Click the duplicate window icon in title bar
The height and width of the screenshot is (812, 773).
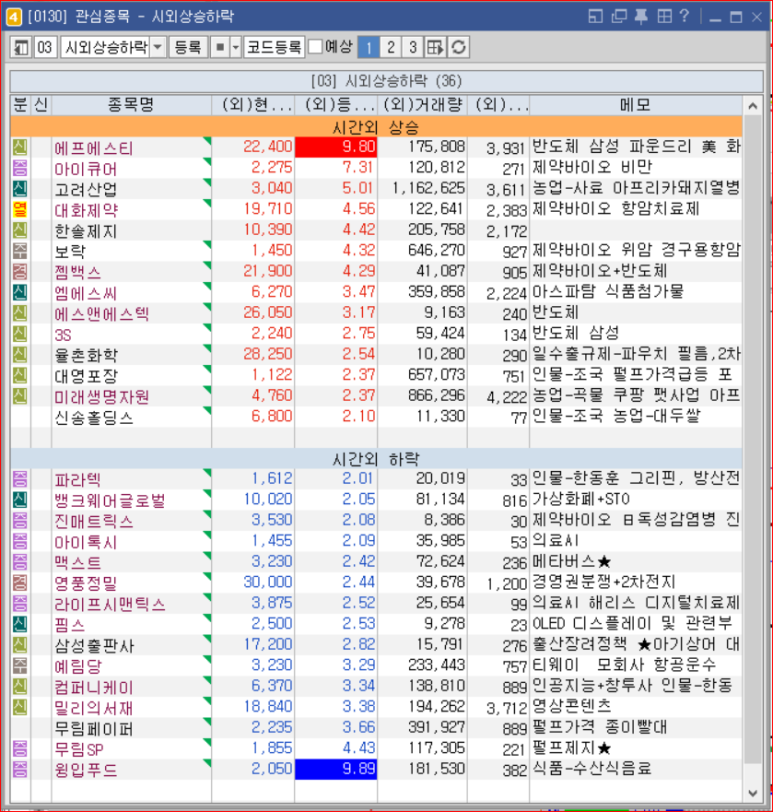click(x=619, y=17)
